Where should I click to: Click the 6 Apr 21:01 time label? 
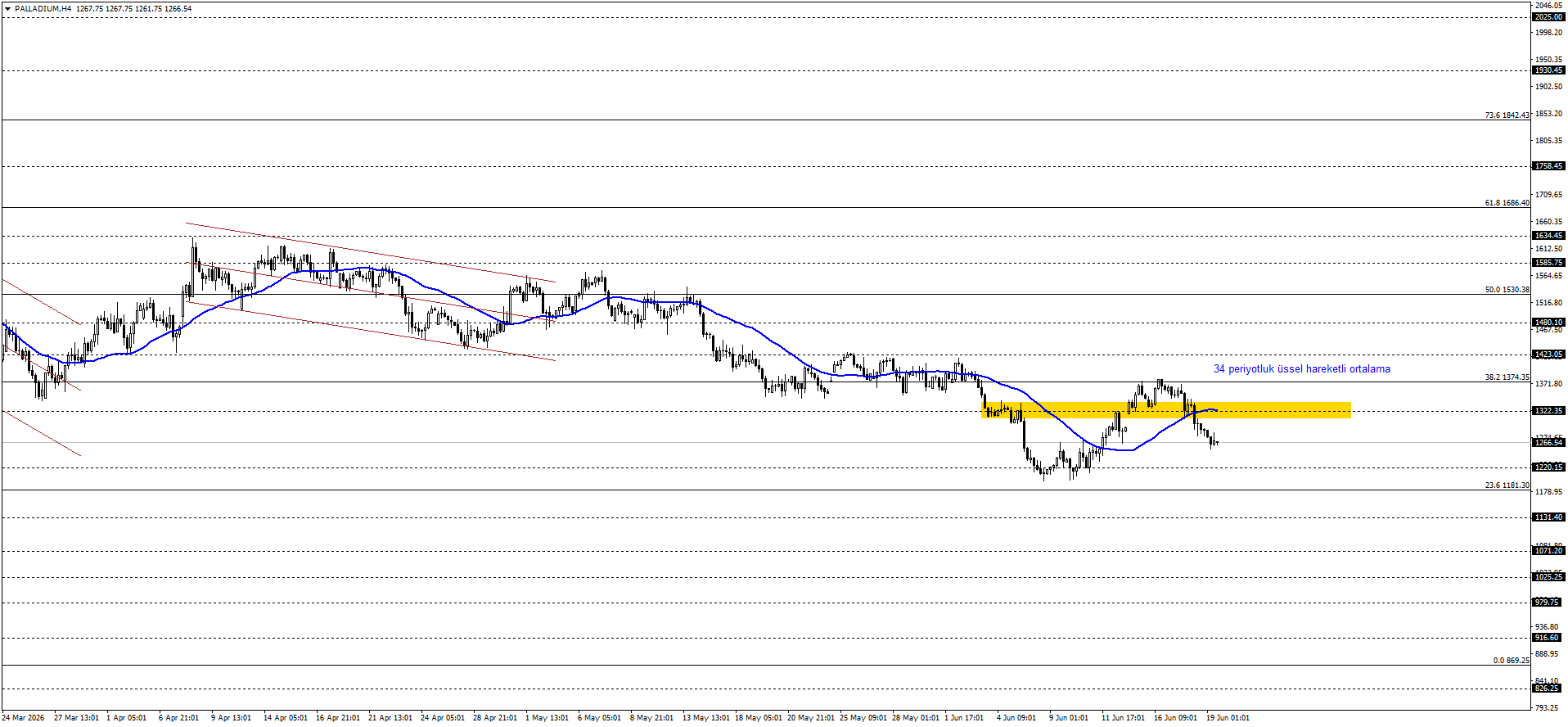(x=178, y=718)
